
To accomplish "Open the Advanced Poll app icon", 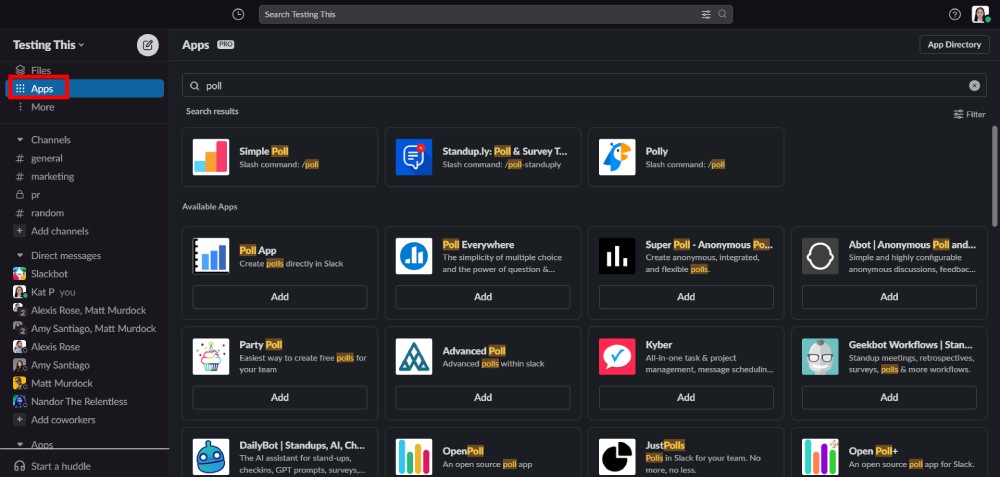I will click(x=414, y=356).
